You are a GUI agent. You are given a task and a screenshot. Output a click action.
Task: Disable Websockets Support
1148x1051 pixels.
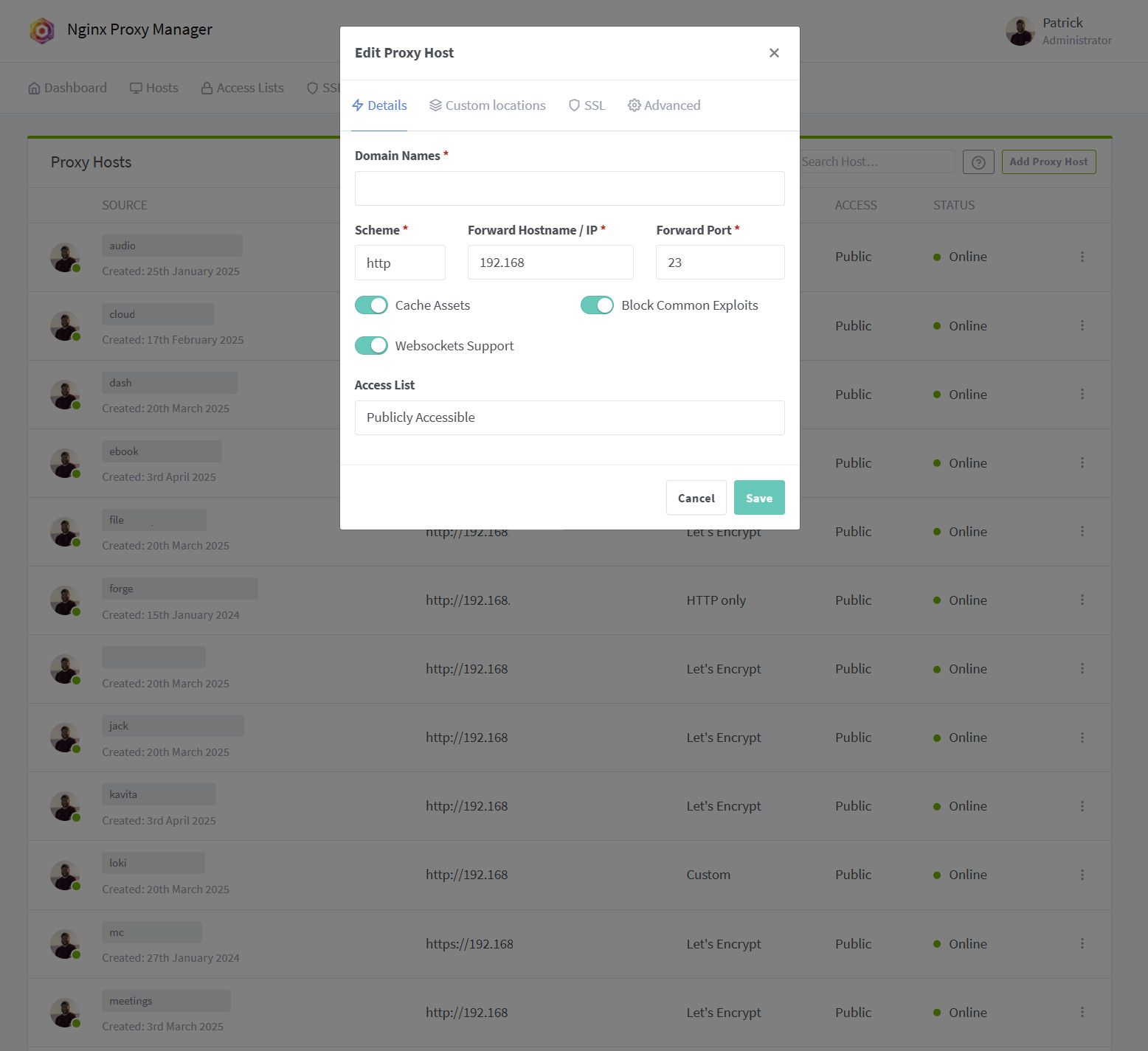371,345
